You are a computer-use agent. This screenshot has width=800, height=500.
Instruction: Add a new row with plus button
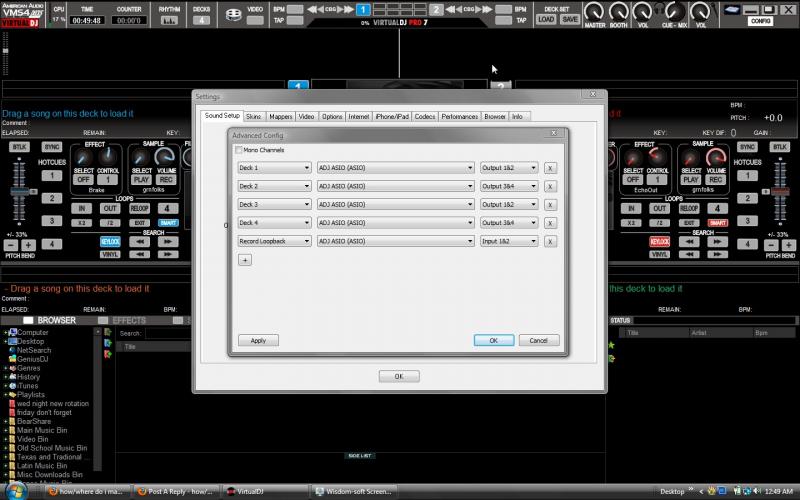pos(245,260)
